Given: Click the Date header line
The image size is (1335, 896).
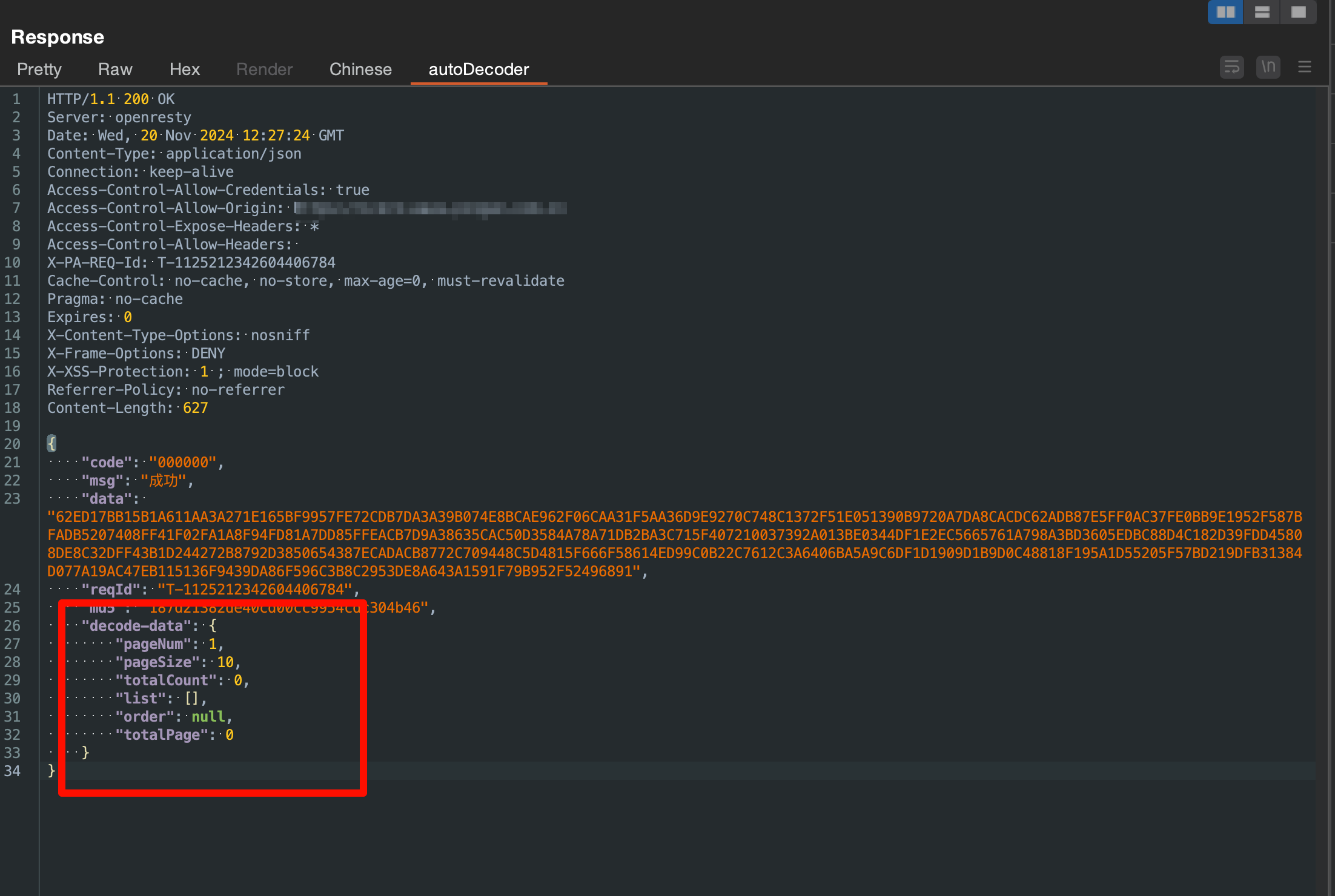Looking at the screenshot, I should tap(196, 135).
